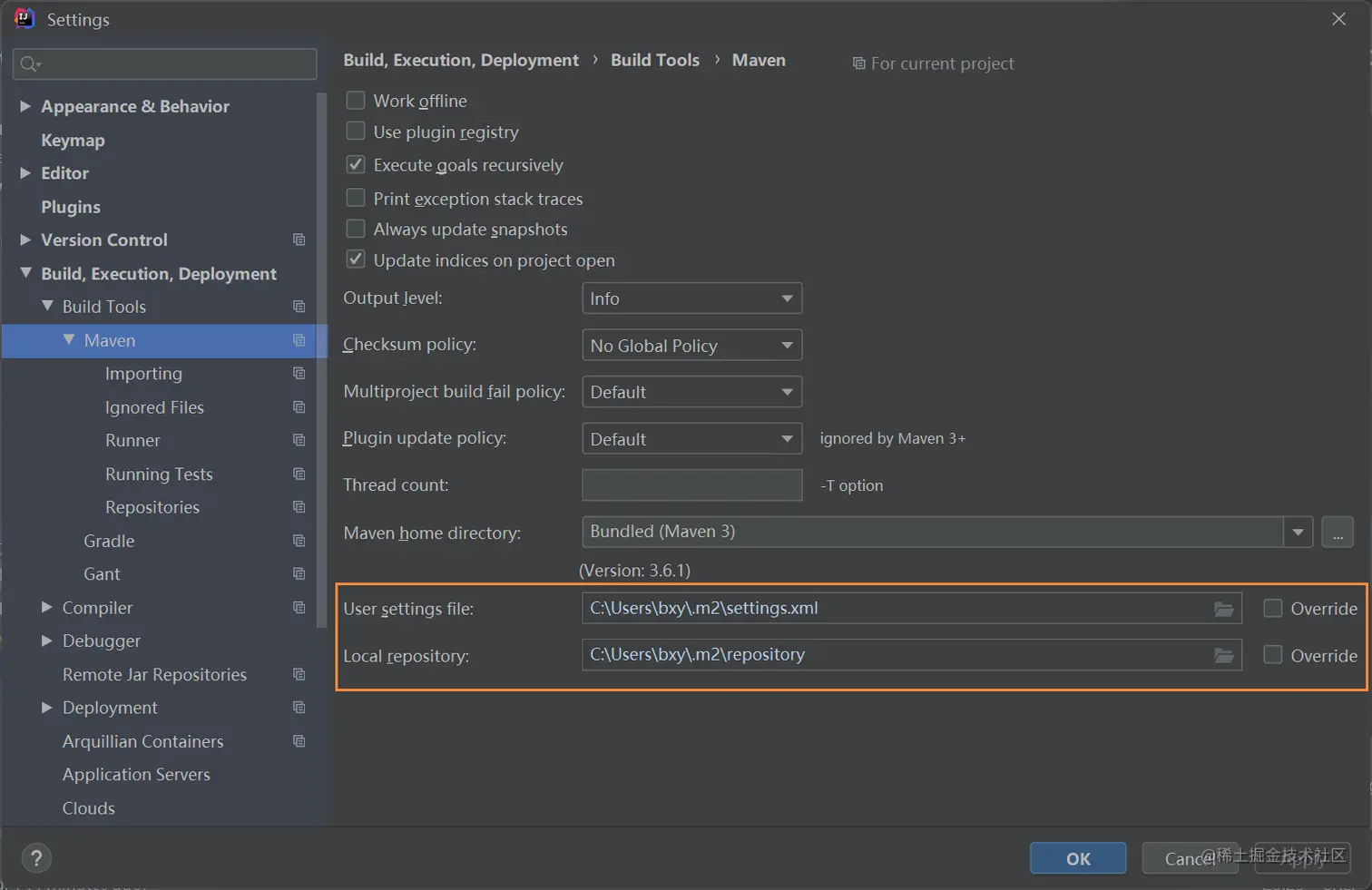
Task: Click the per-project icon beside Repositories
Action: click(x=299, y=507)
